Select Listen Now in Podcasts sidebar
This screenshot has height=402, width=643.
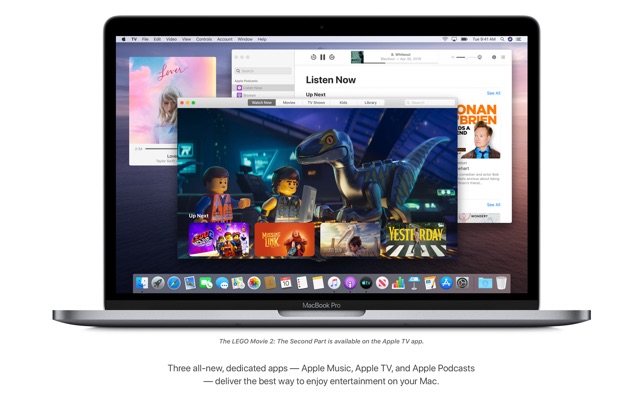coord(264,88)
